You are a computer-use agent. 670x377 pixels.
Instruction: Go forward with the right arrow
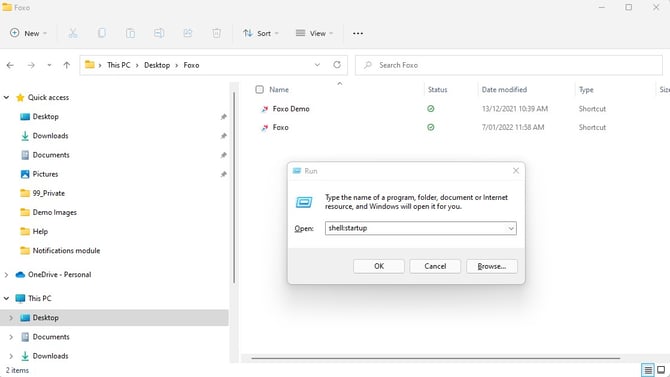tap(31, 65)
